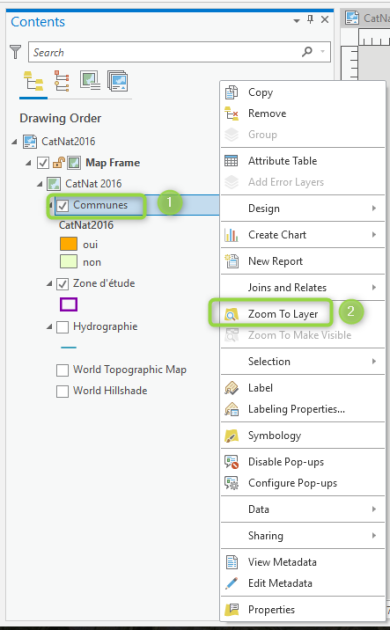Switch to List By Data Source view
This screenshot has height=630, width=390.
tap(61, 81)
